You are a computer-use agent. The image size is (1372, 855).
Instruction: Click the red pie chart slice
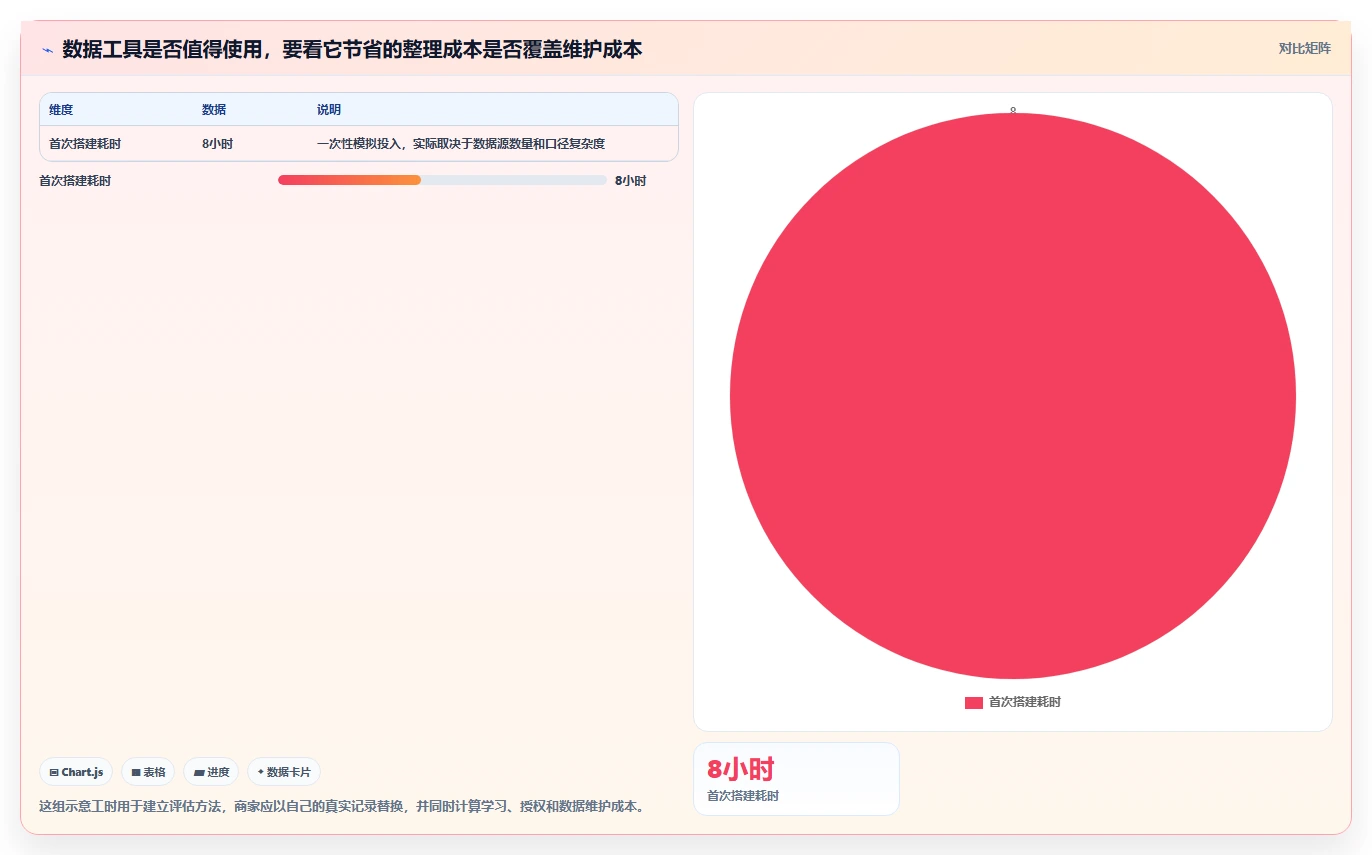click(1013, 396)
